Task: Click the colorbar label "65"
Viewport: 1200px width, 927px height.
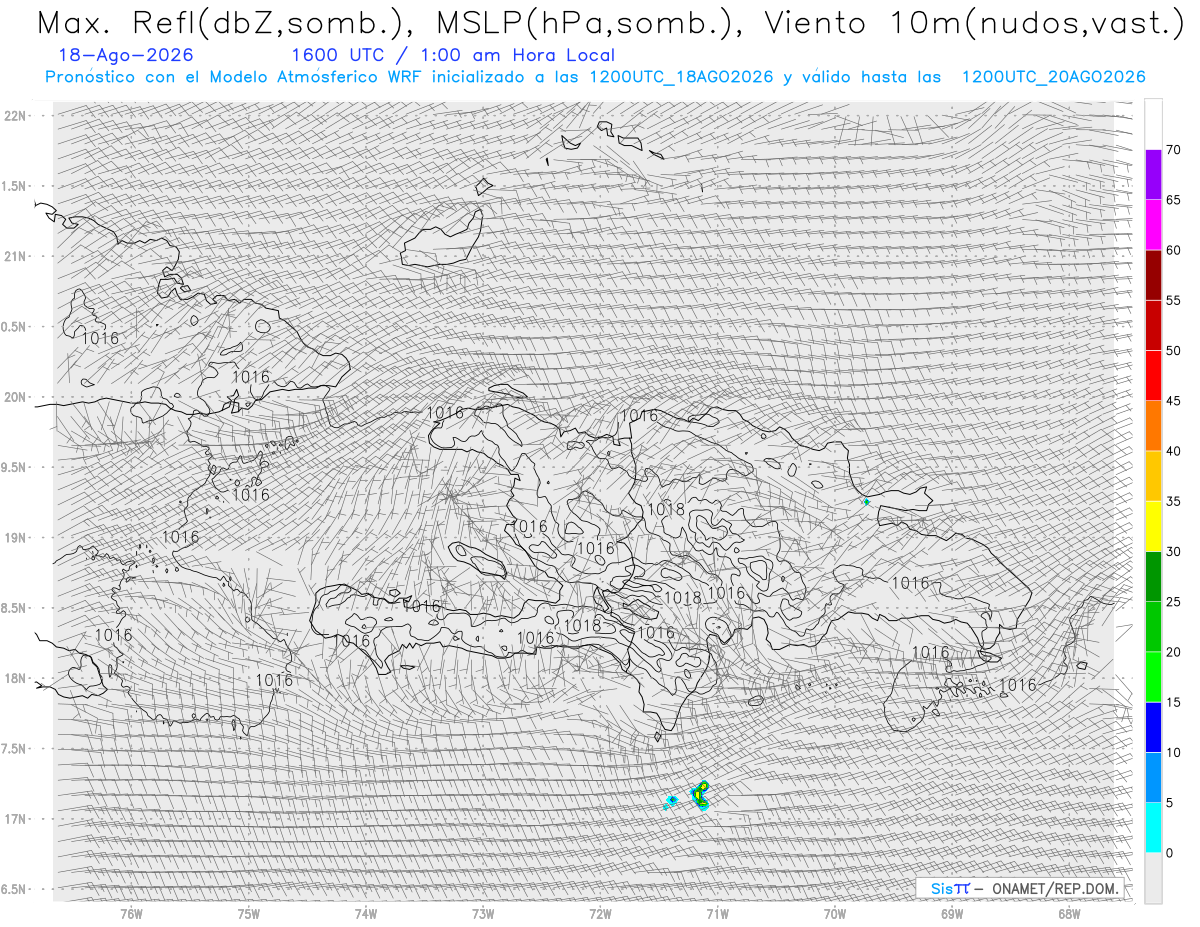Action: pyautogui.click(x=1173, y=200)
